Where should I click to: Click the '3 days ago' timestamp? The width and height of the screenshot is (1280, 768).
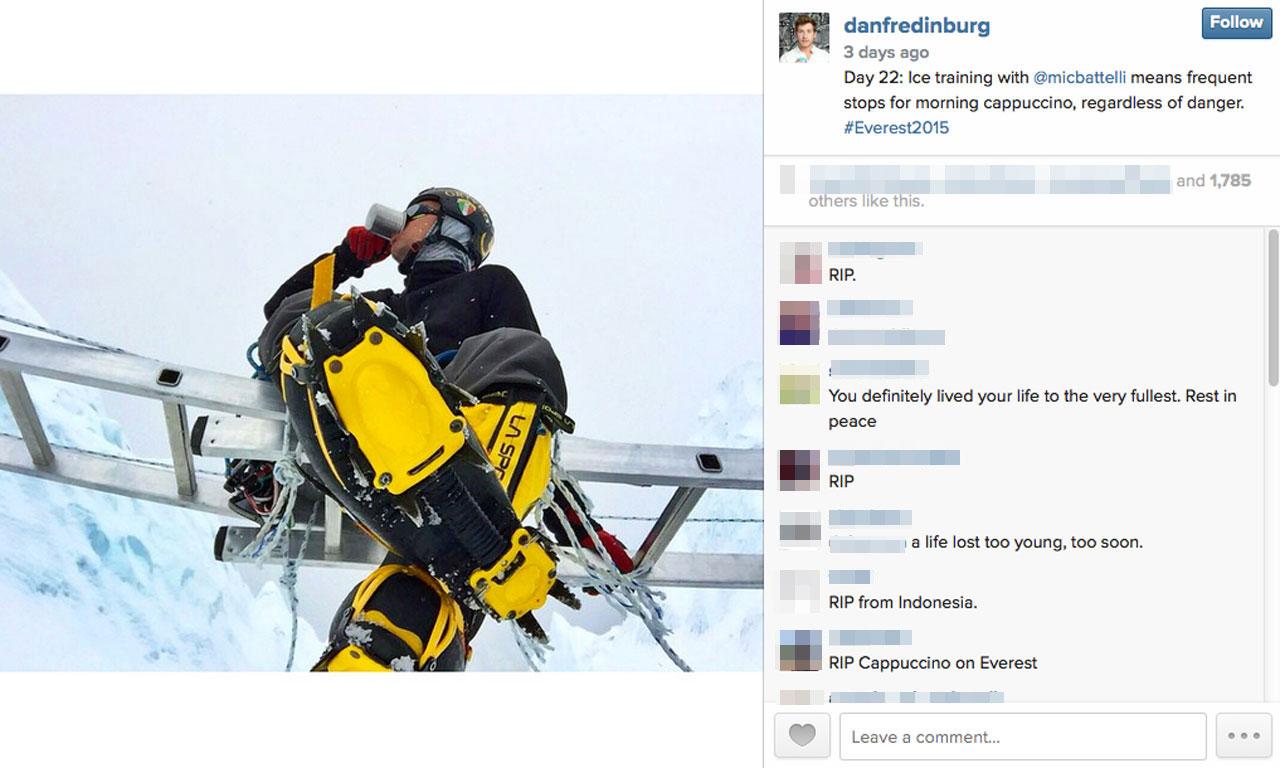[x=886, y=52]
